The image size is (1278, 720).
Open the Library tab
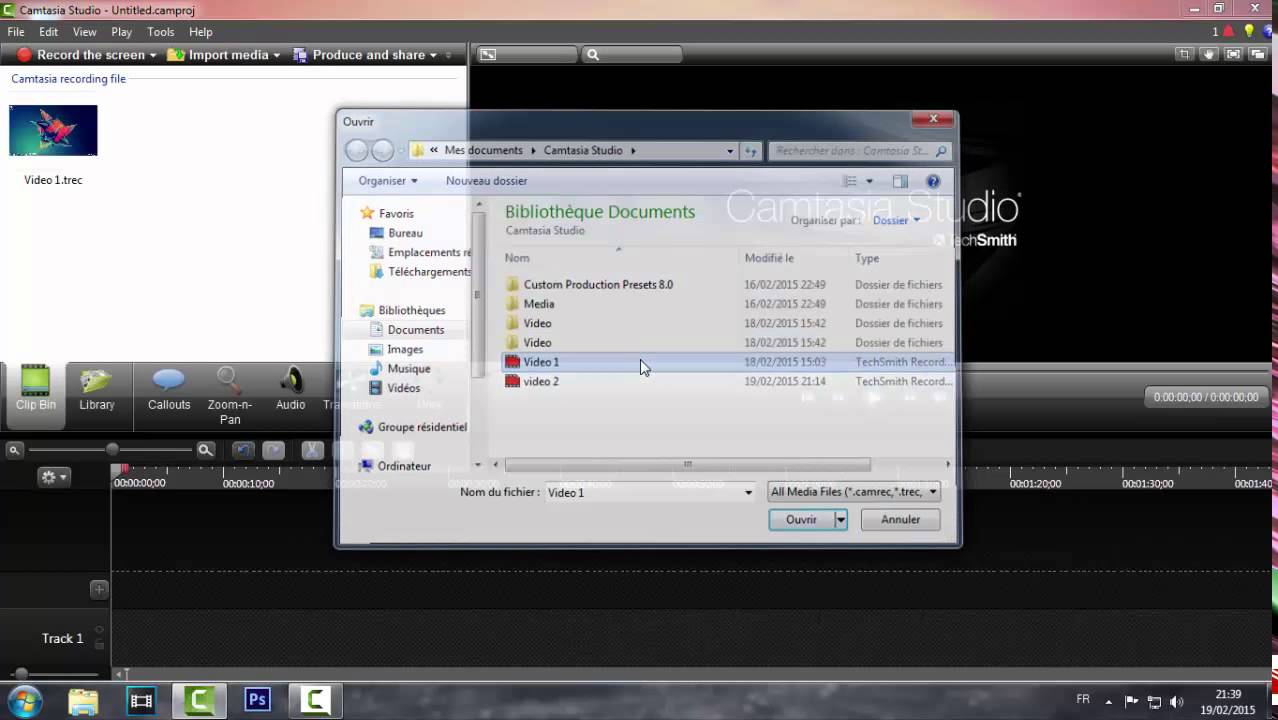pos(97,389)
